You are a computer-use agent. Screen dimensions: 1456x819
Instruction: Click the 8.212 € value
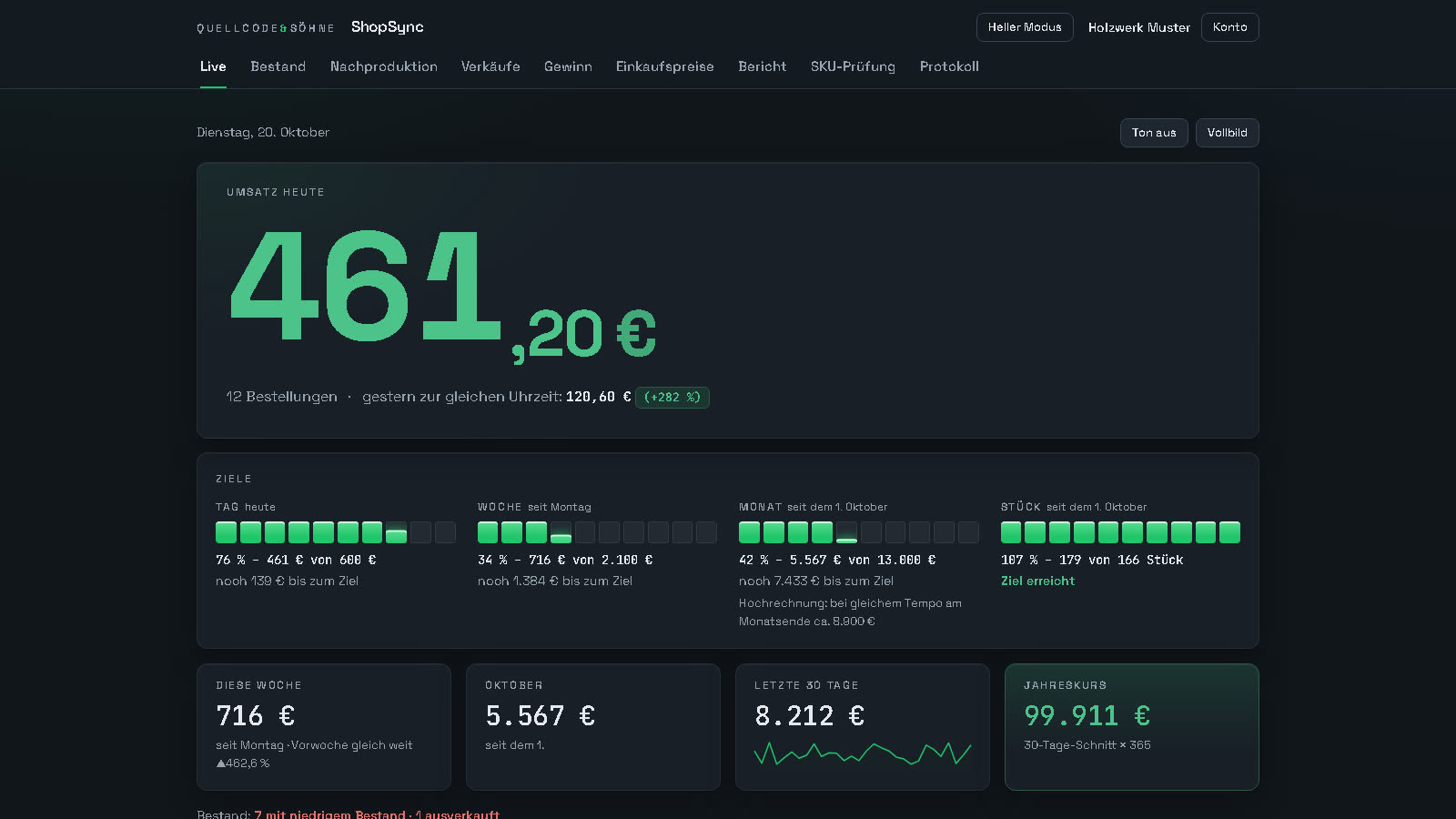point(810,716)
